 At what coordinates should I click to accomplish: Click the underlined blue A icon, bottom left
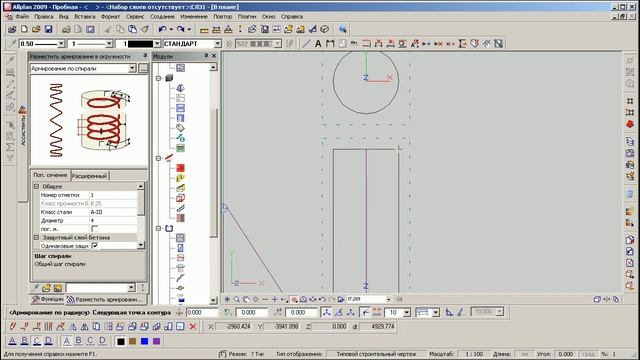pyautogui.click(x=13, y=341)
